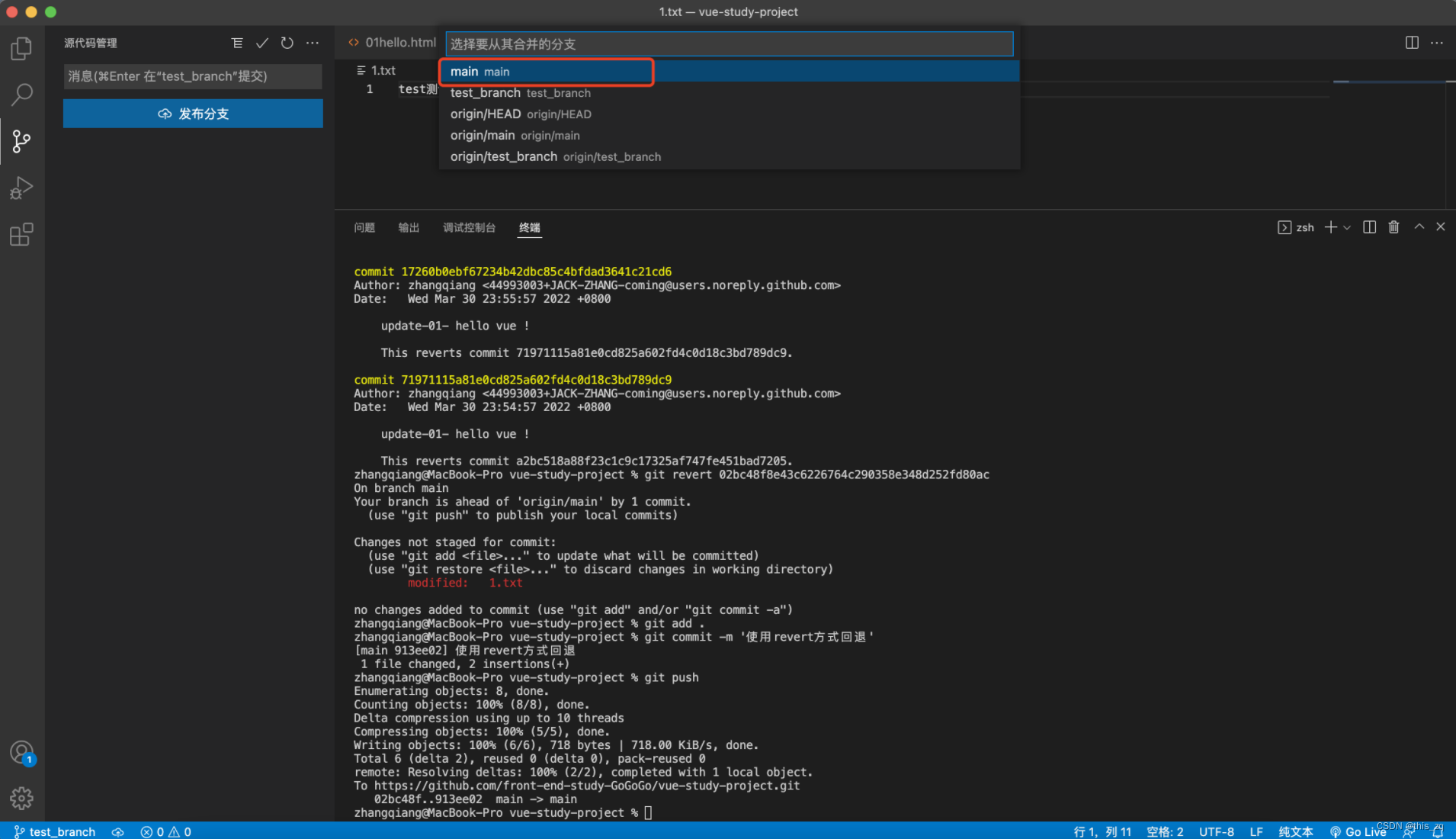Open the Run and Debug view
Viewport: 1456px width, 839px height.
pyautogui.click(x=21, y=188)
